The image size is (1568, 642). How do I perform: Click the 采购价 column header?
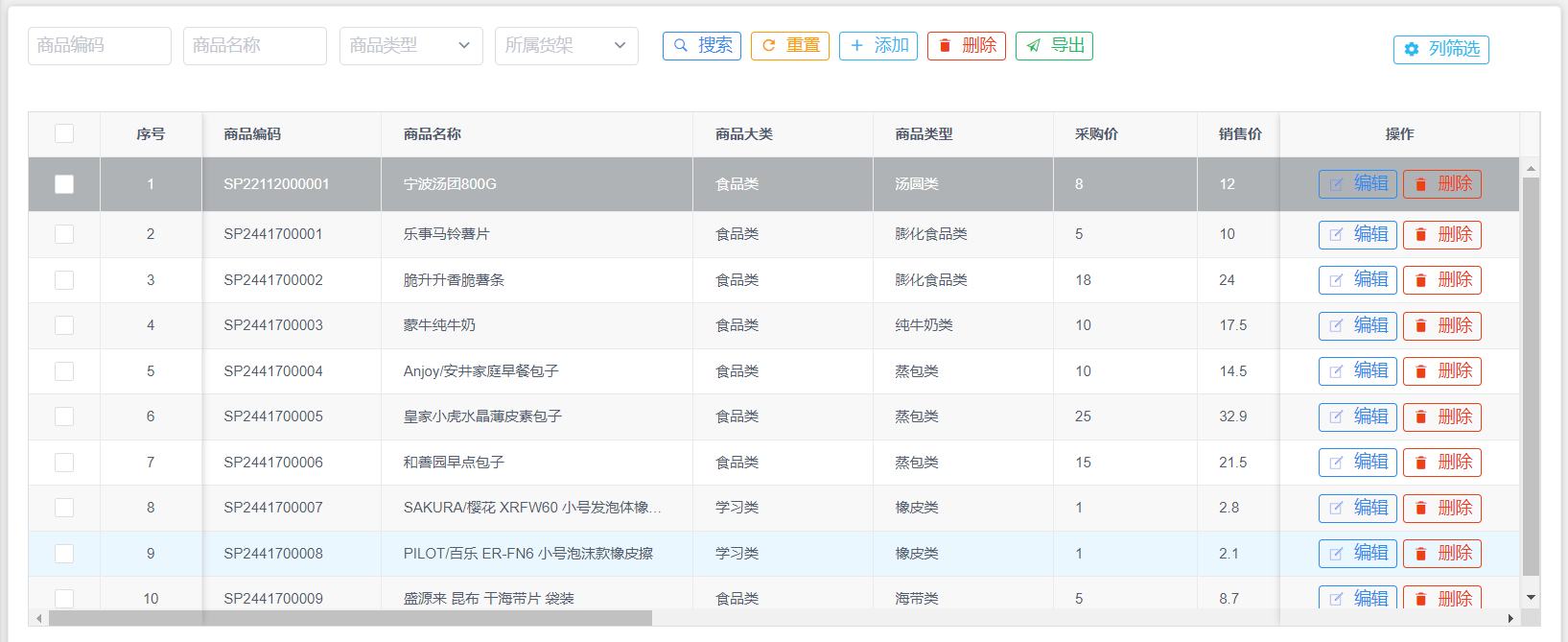click(x=1096, y=134)
